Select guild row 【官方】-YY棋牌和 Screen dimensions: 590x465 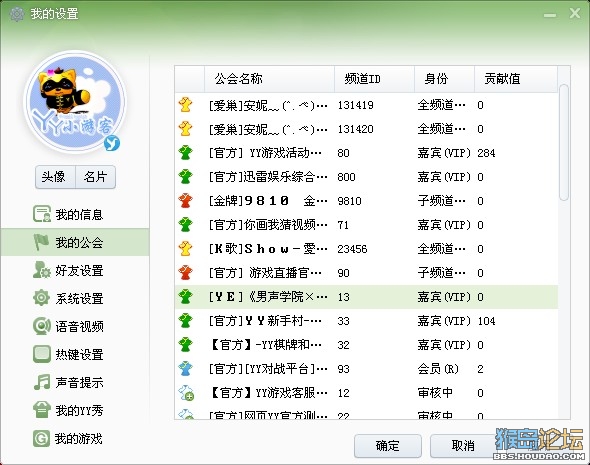[x=366, y=345]
